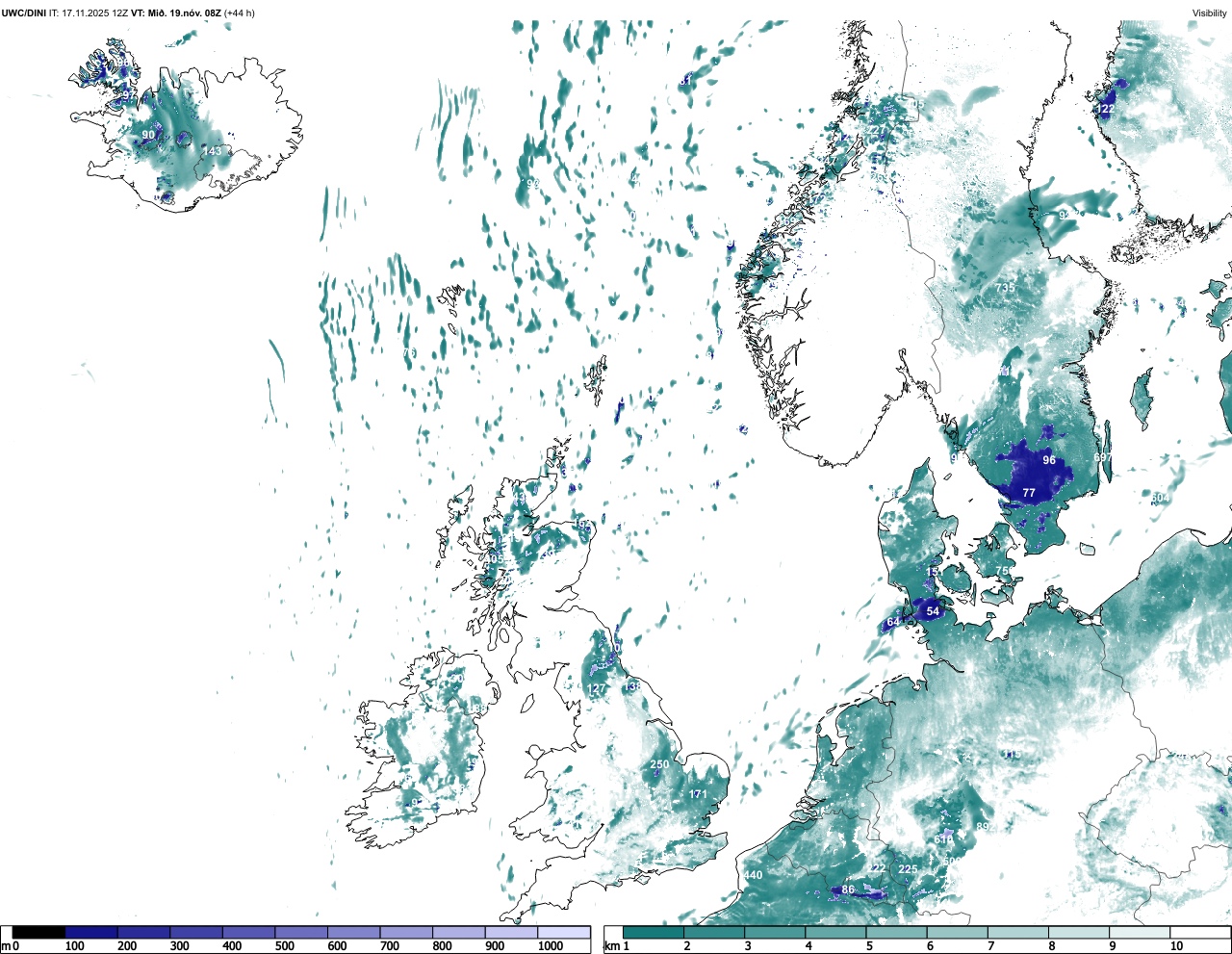
Task: Click the 900–1000 m legend swatch
Action: tap(511, 933)
